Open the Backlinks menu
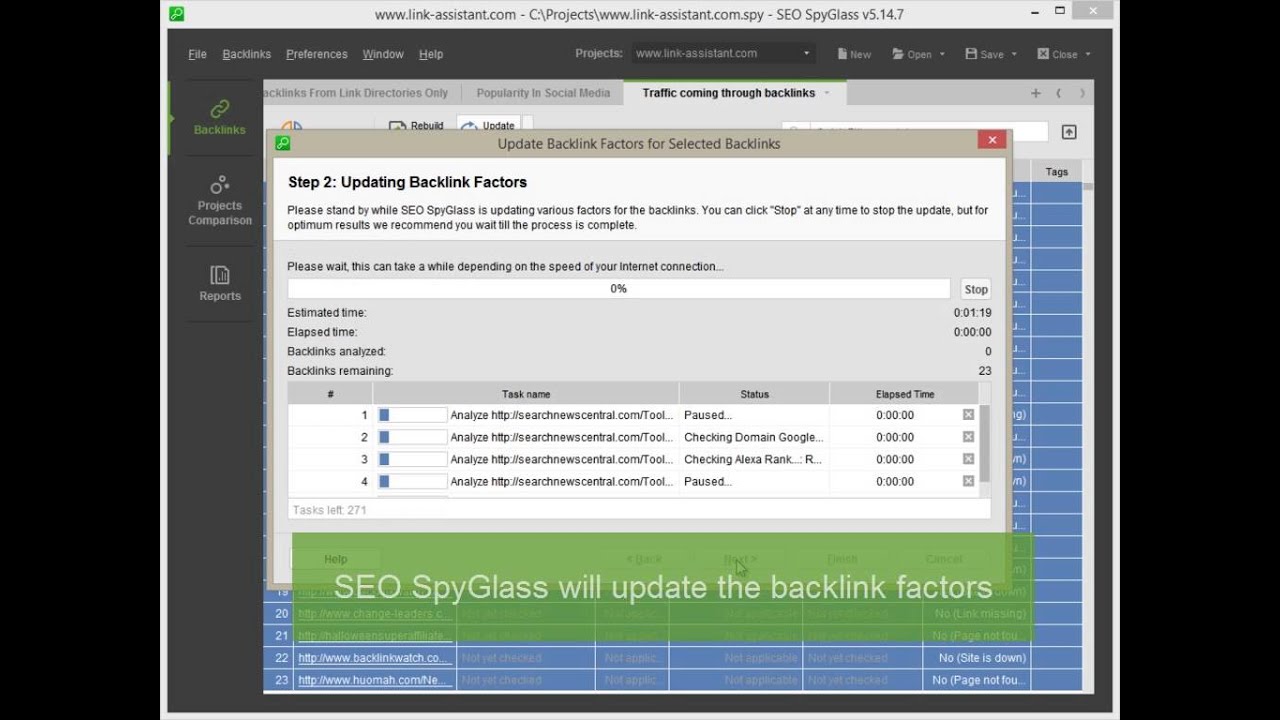The image size is (1280, 720). click(x=246, y=54)
